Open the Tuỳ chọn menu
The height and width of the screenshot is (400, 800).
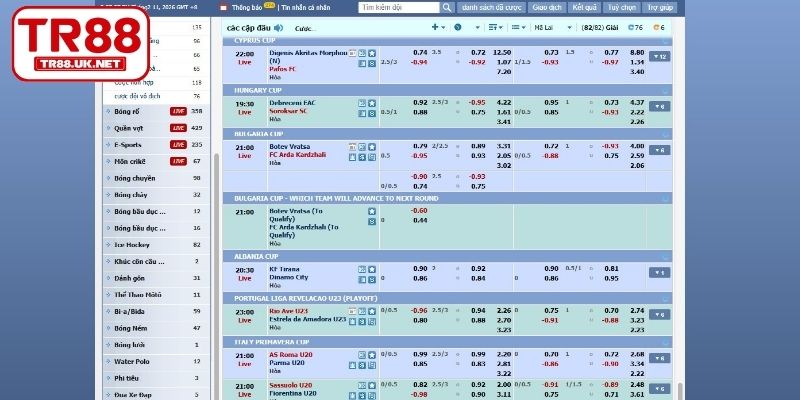[621, 8]
